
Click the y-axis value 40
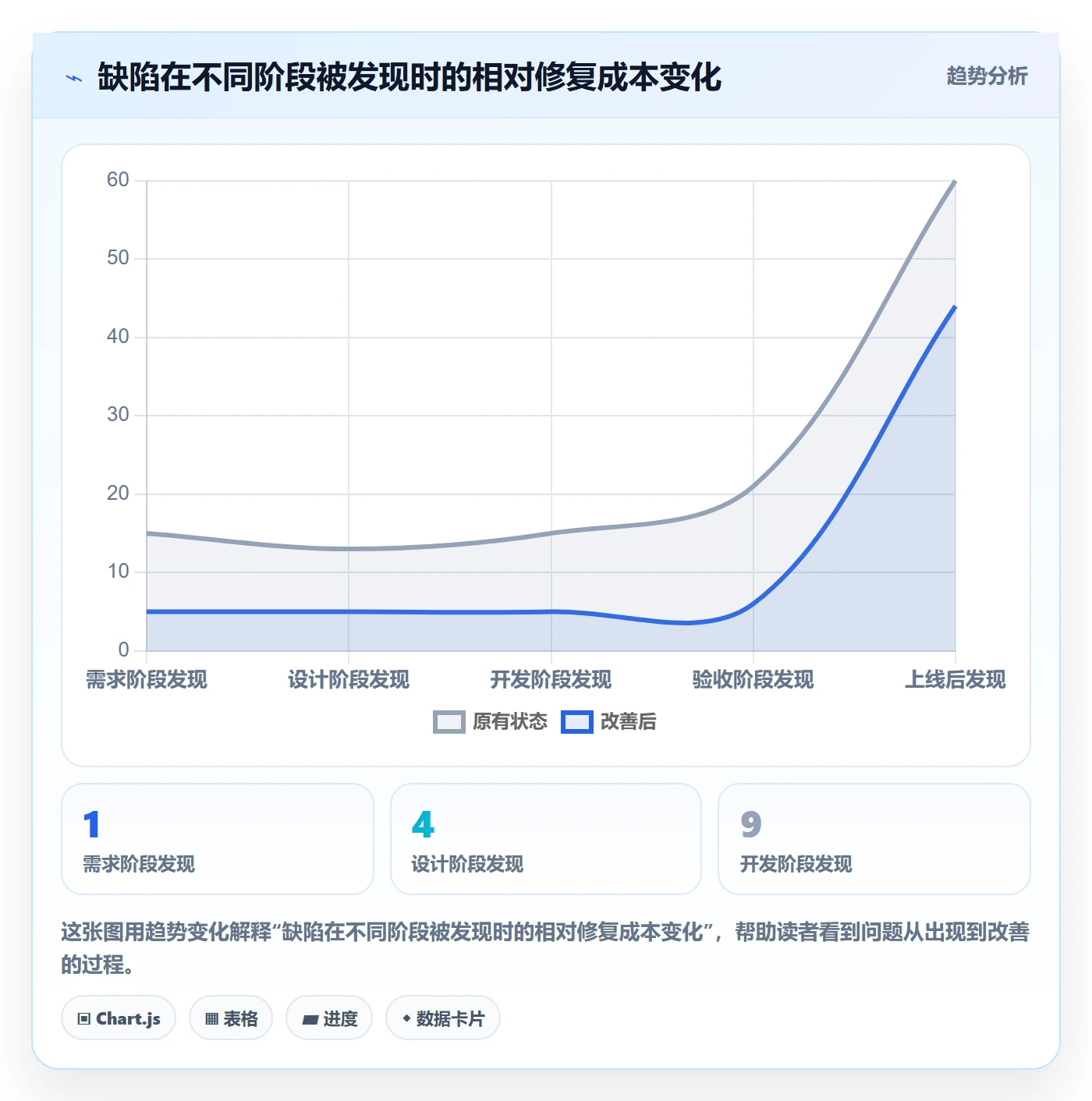pos(118,337)
